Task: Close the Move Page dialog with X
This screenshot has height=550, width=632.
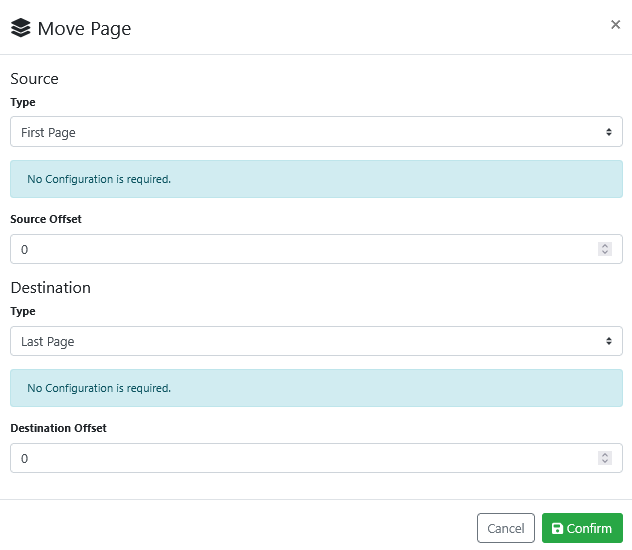Action: (x=615, y=25)
